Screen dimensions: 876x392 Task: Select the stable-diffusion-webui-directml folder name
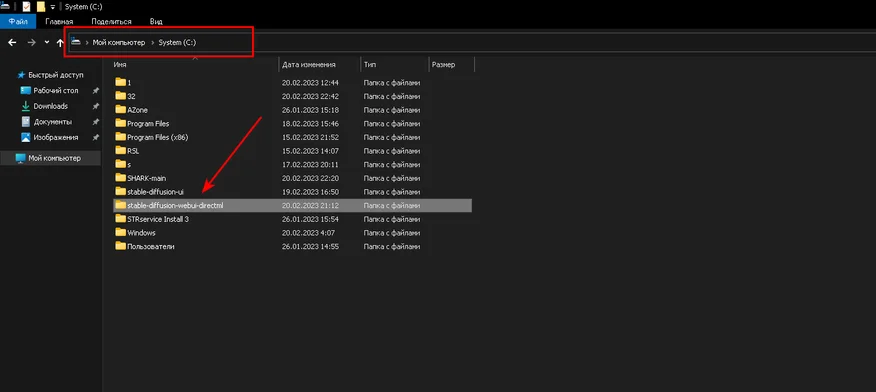point(175,205)
